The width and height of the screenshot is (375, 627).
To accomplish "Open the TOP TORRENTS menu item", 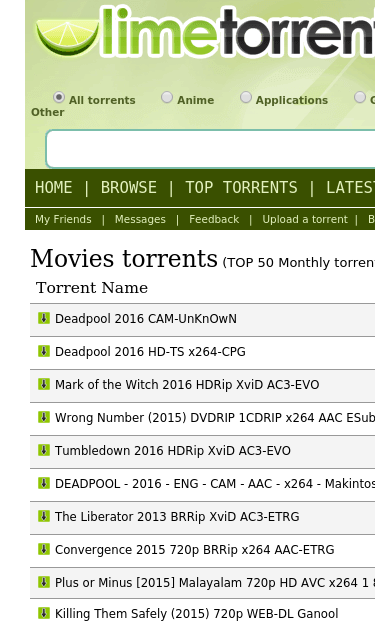I will coord(241,188).
